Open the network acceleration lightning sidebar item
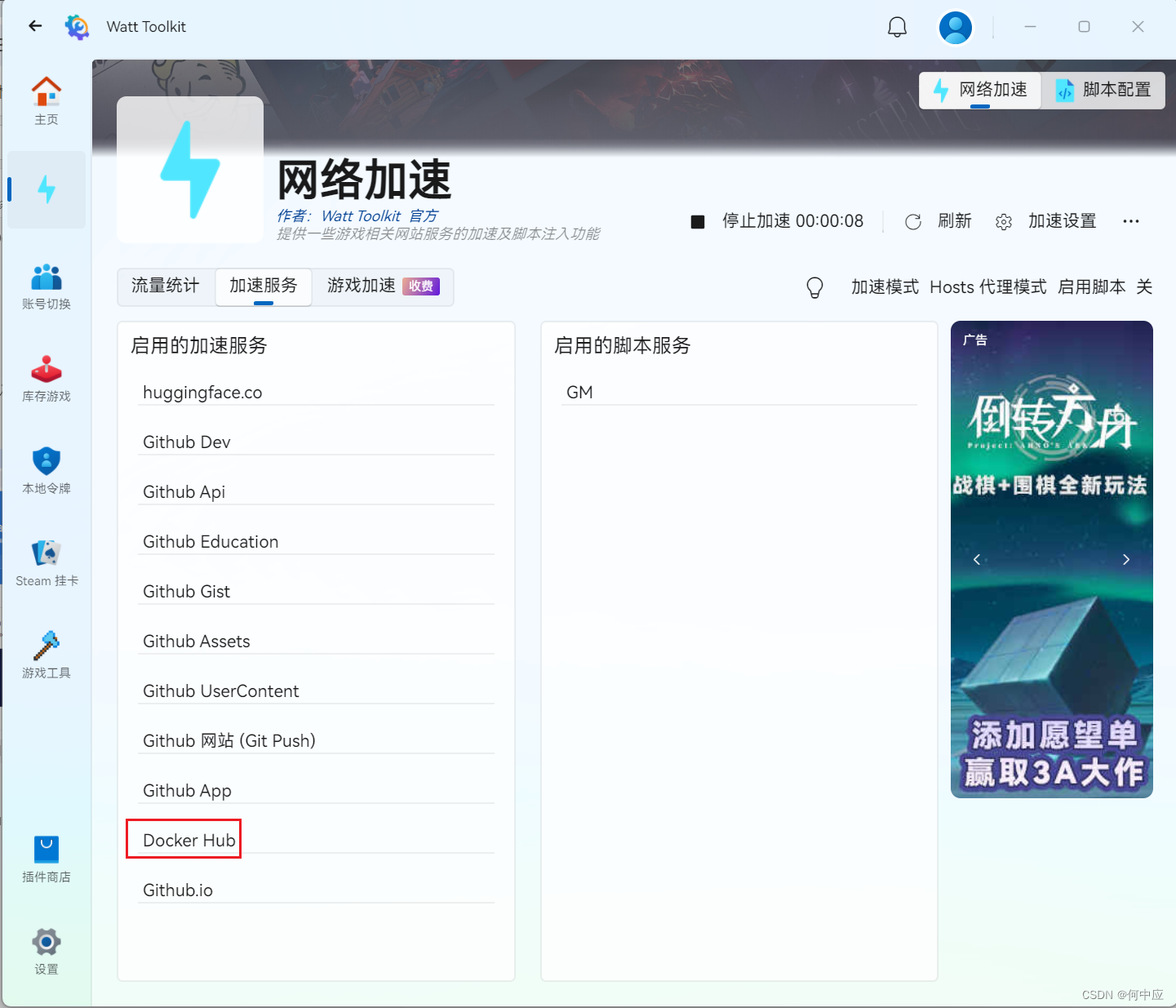 coord(47,189)
